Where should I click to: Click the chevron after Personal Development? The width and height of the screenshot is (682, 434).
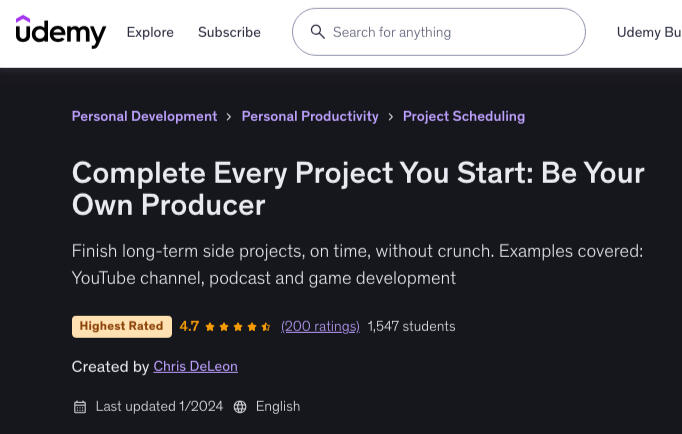click(229, 117)
